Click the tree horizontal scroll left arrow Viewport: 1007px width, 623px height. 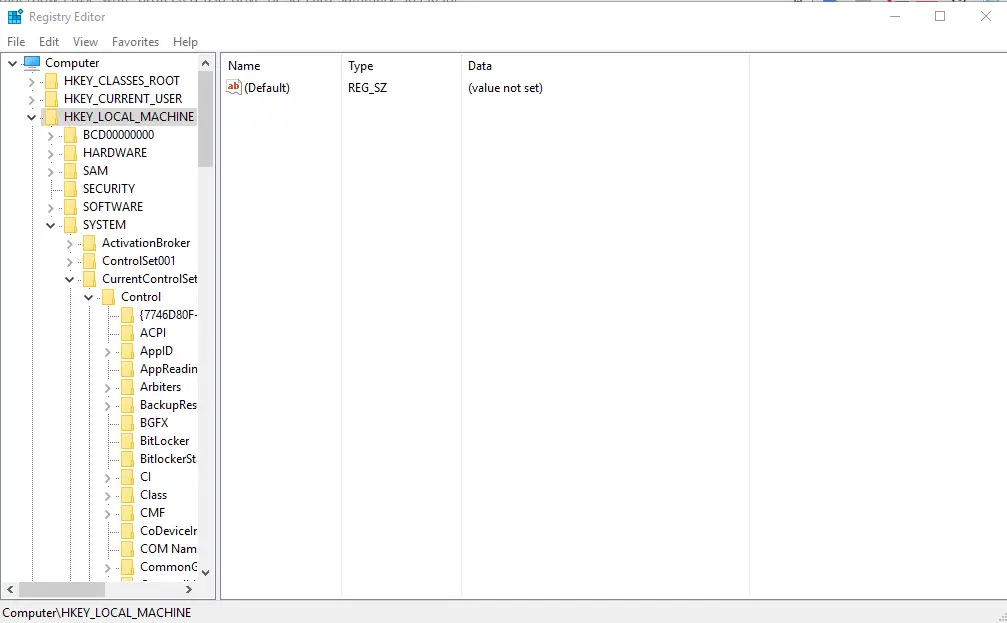point(10,589)
